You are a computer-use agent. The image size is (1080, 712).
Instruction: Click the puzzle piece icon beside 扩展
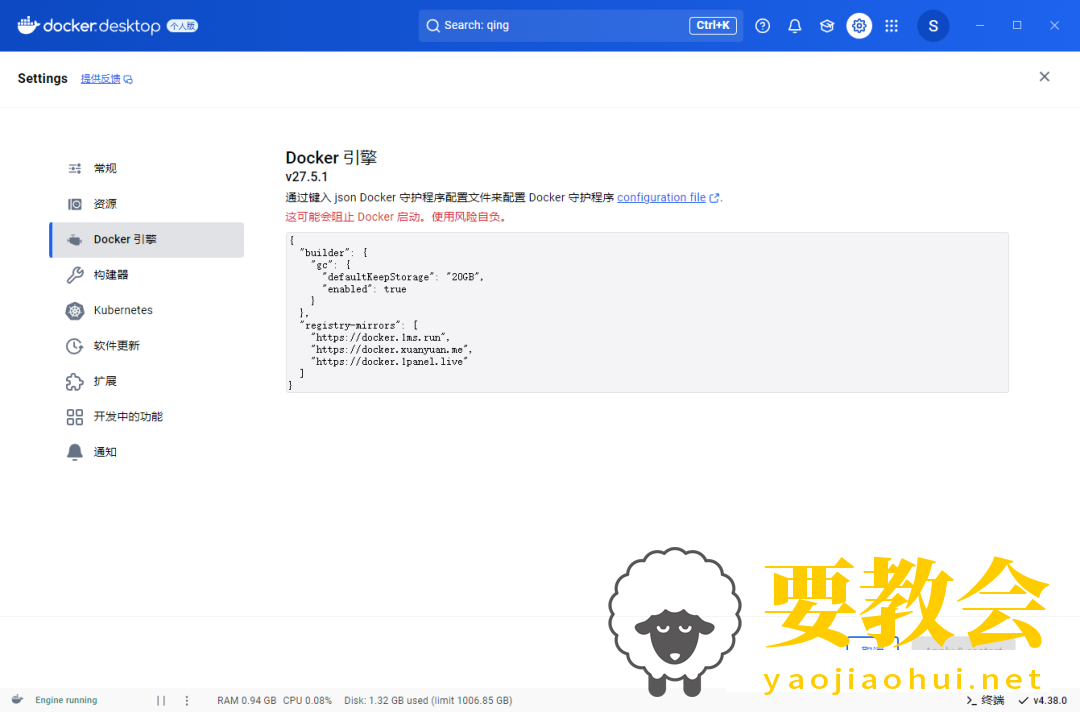(x=74, y=382)
